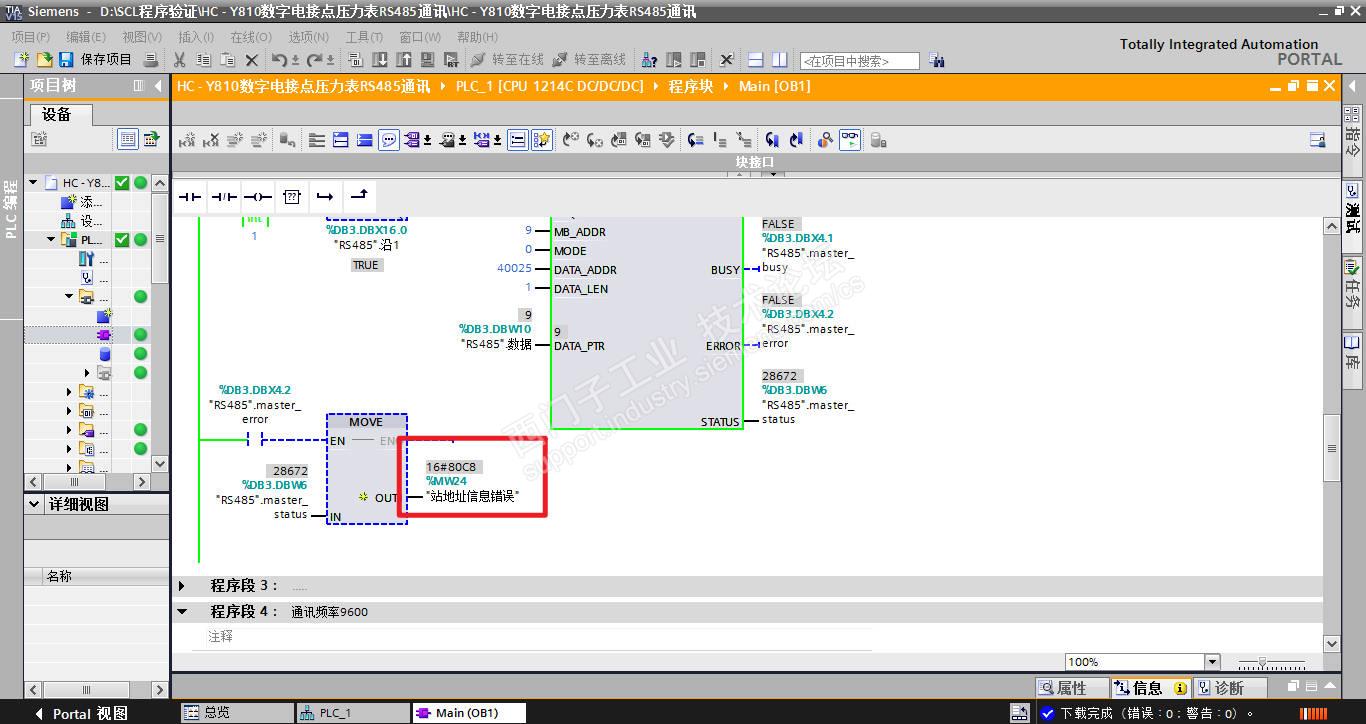Click the 保存项目 save project button
Viewport: 1366px width, 724px height.
96,60
